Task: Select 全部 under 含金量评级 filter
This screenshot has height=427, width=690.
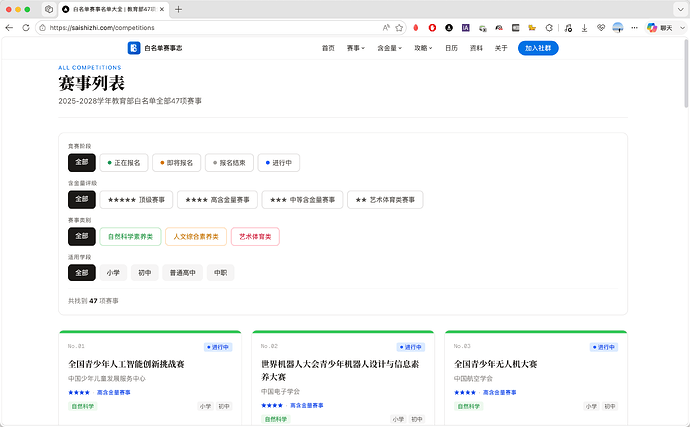Action: [x=82, y=199]
